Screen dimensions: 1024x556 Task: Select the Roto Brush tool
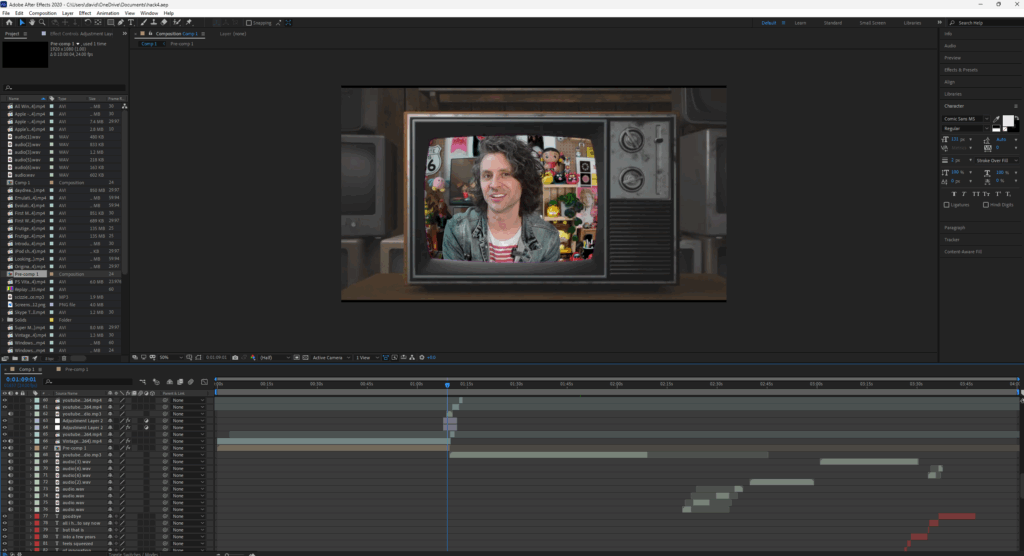(176, 22)
